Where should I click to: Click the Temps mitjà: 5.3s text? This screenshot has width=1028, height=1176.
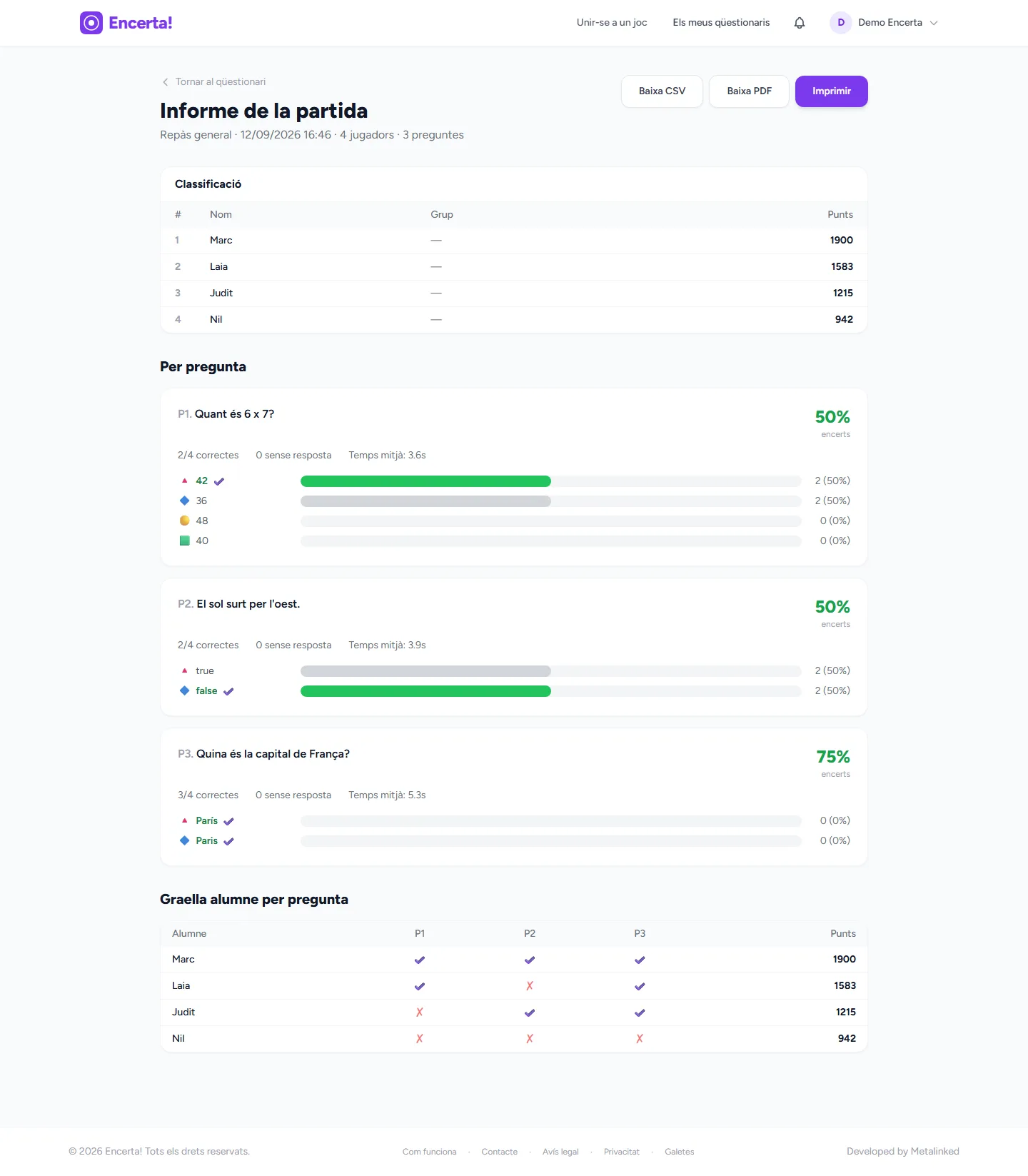(387, 795)
